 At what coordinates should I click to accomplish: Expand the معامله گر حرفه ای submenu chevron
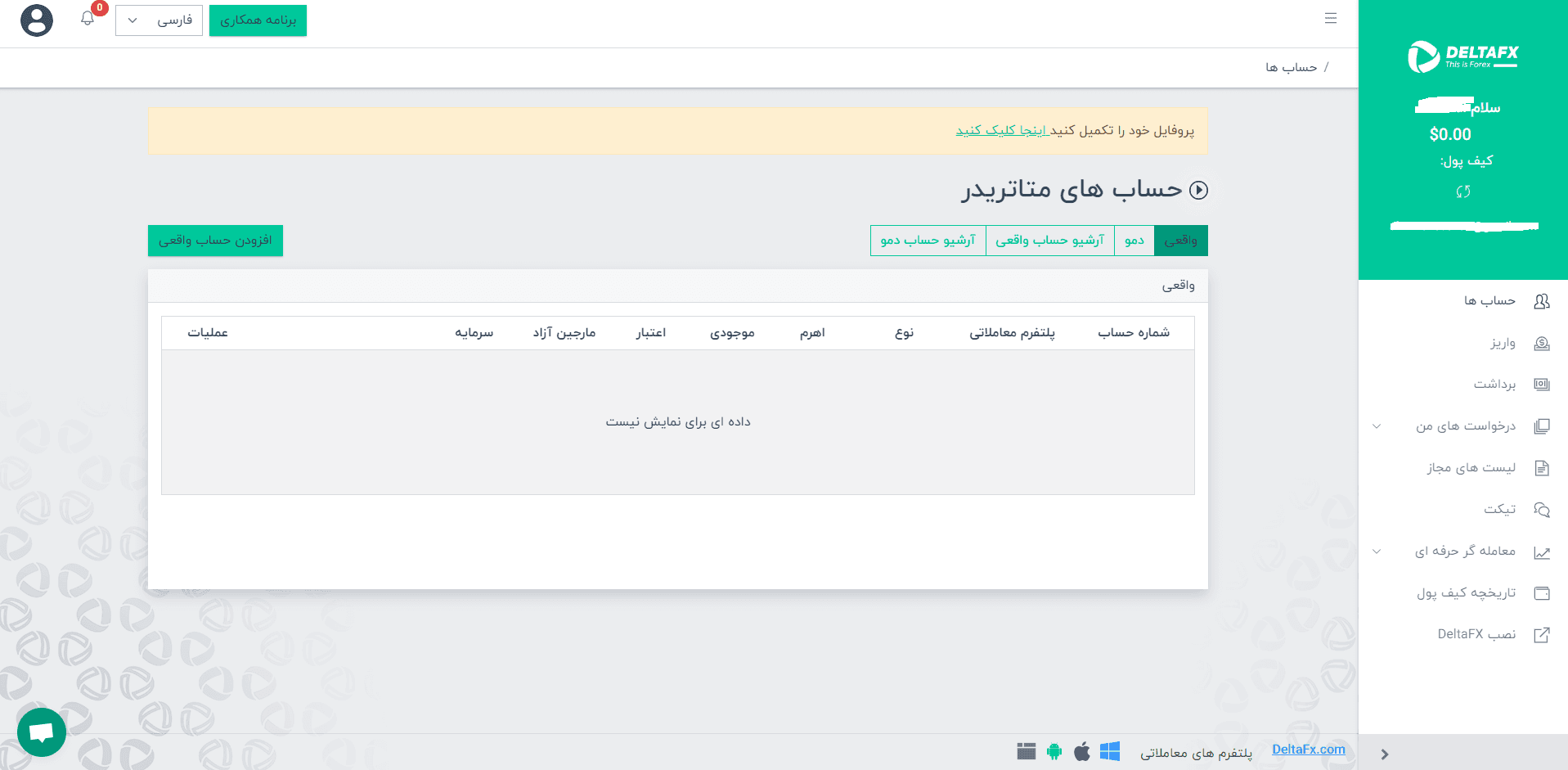coord(1377,552)
